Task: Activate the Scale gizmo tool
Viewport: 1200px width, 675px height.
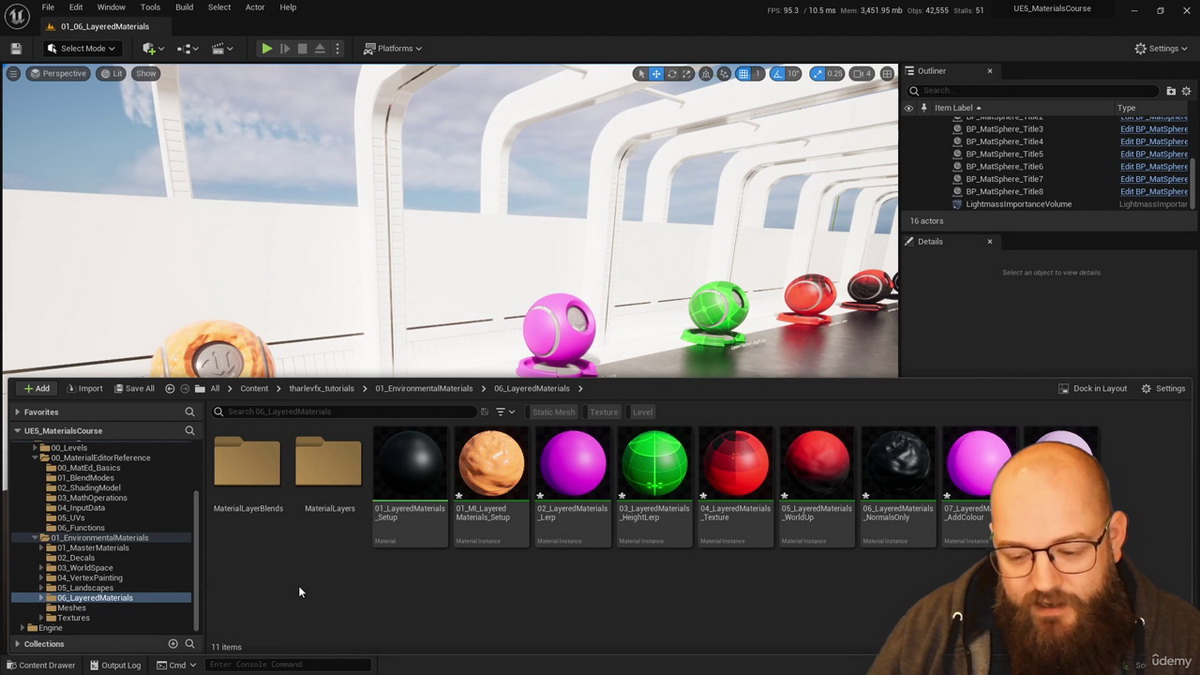Action: pyautogui.click(x=686, y=74)
